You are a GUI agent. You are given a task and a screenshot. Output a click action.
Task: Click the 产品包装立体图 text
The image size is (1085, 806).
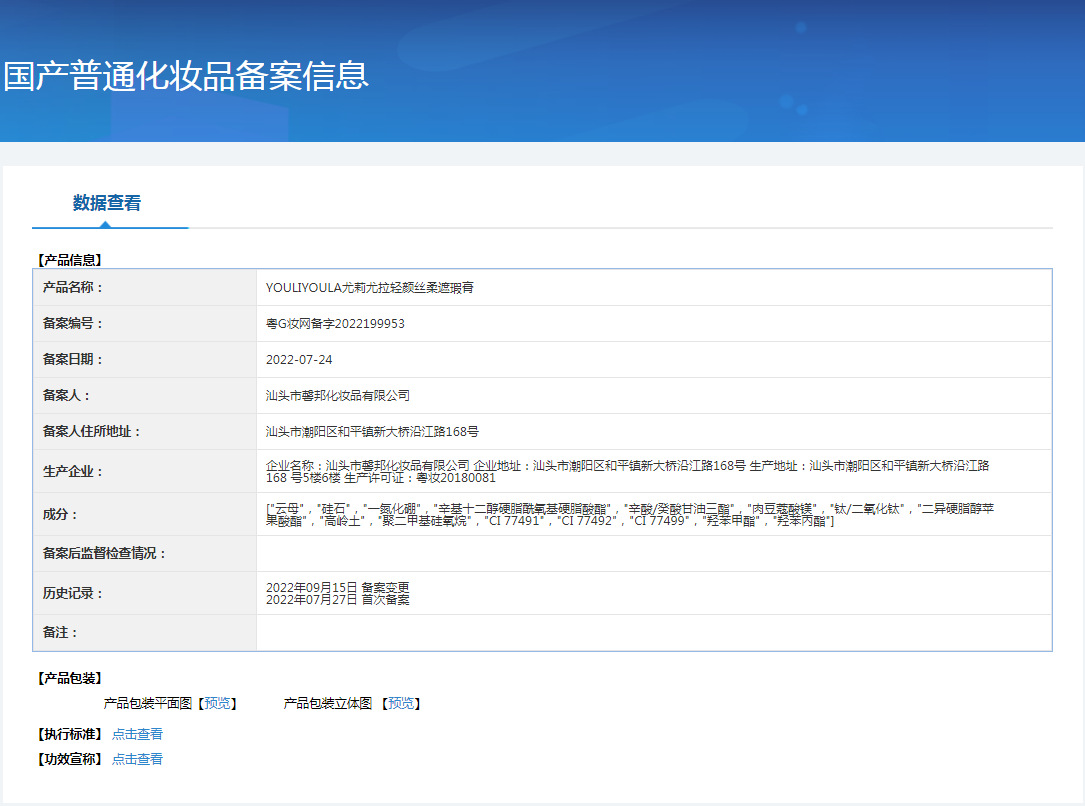pyautogui.click(x=328, y=704)
